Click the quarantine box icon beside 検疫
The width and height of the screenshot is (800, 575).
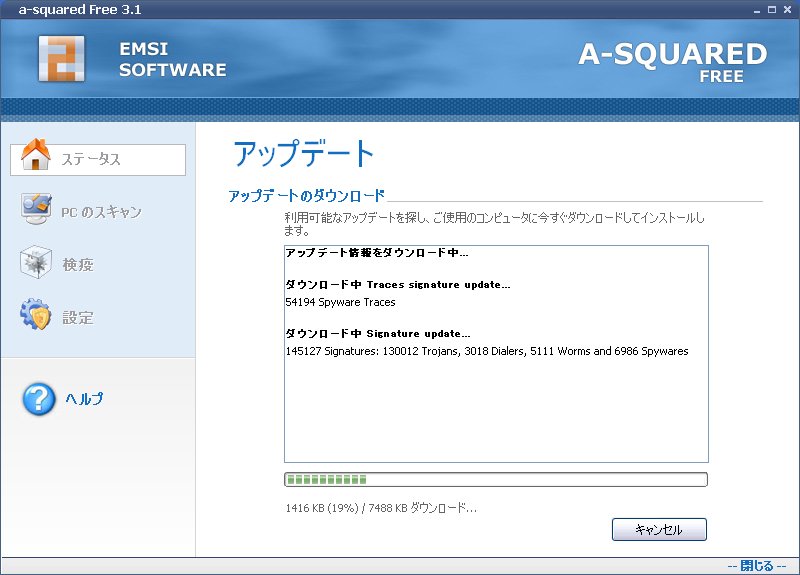click(x=36, y=262)
